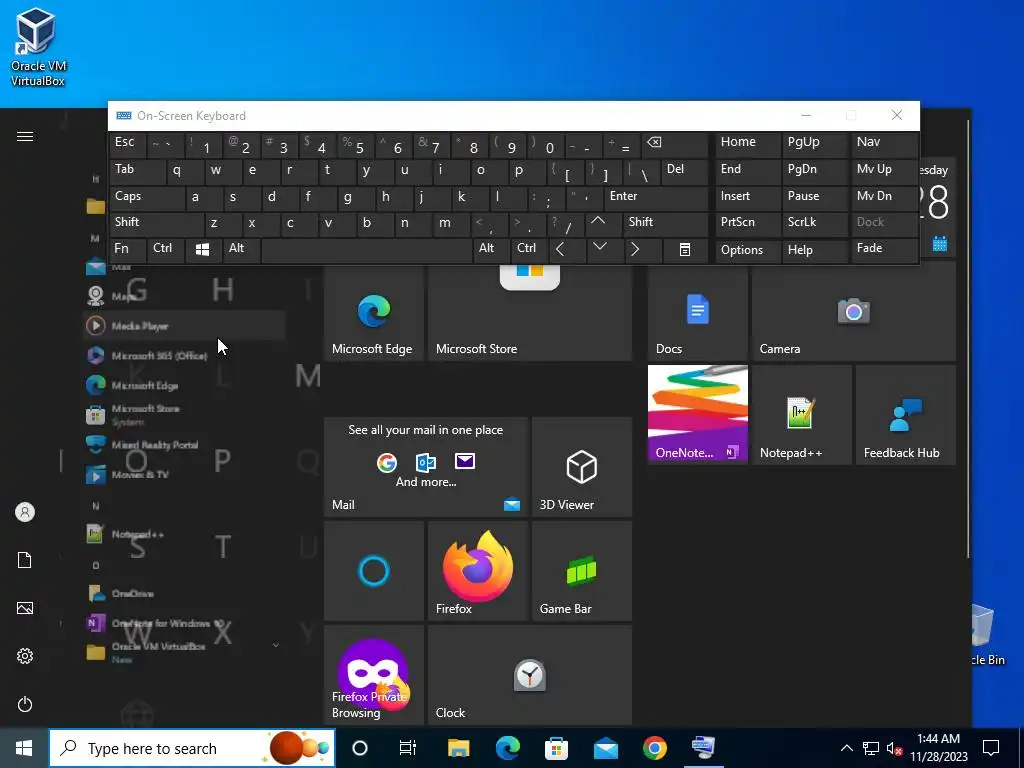
Task: Click the Fade key on keyboard
Action: coord(884,249)
